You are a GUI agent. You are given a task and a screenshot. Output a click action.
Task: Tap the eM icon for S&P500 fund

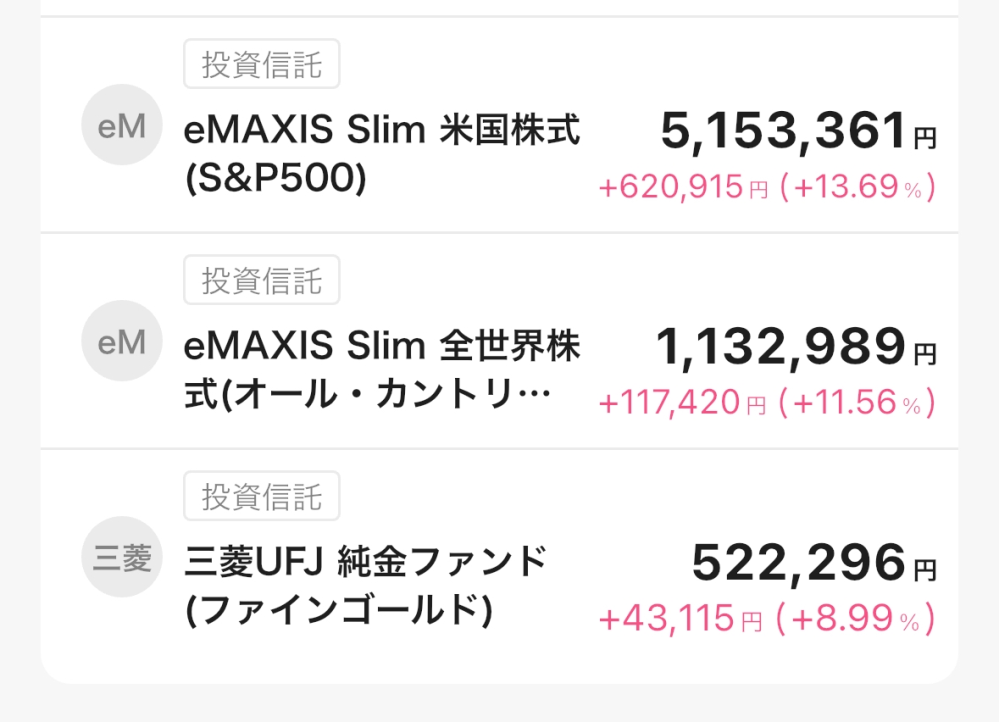pyautogui.click(x=122, y=125)
